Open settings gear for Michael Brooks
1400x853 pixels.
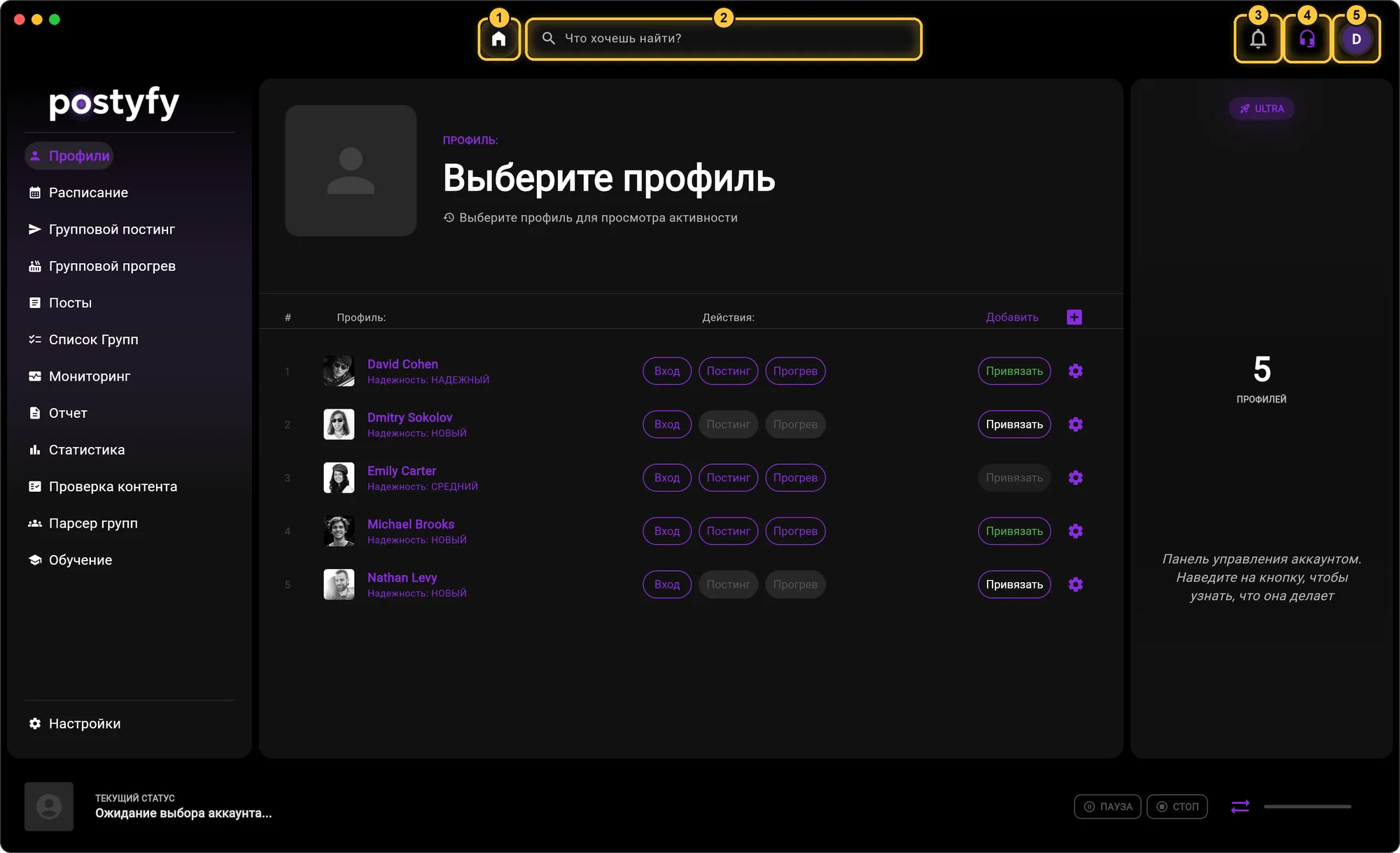pyautogui.click(x=1076, y=531)
